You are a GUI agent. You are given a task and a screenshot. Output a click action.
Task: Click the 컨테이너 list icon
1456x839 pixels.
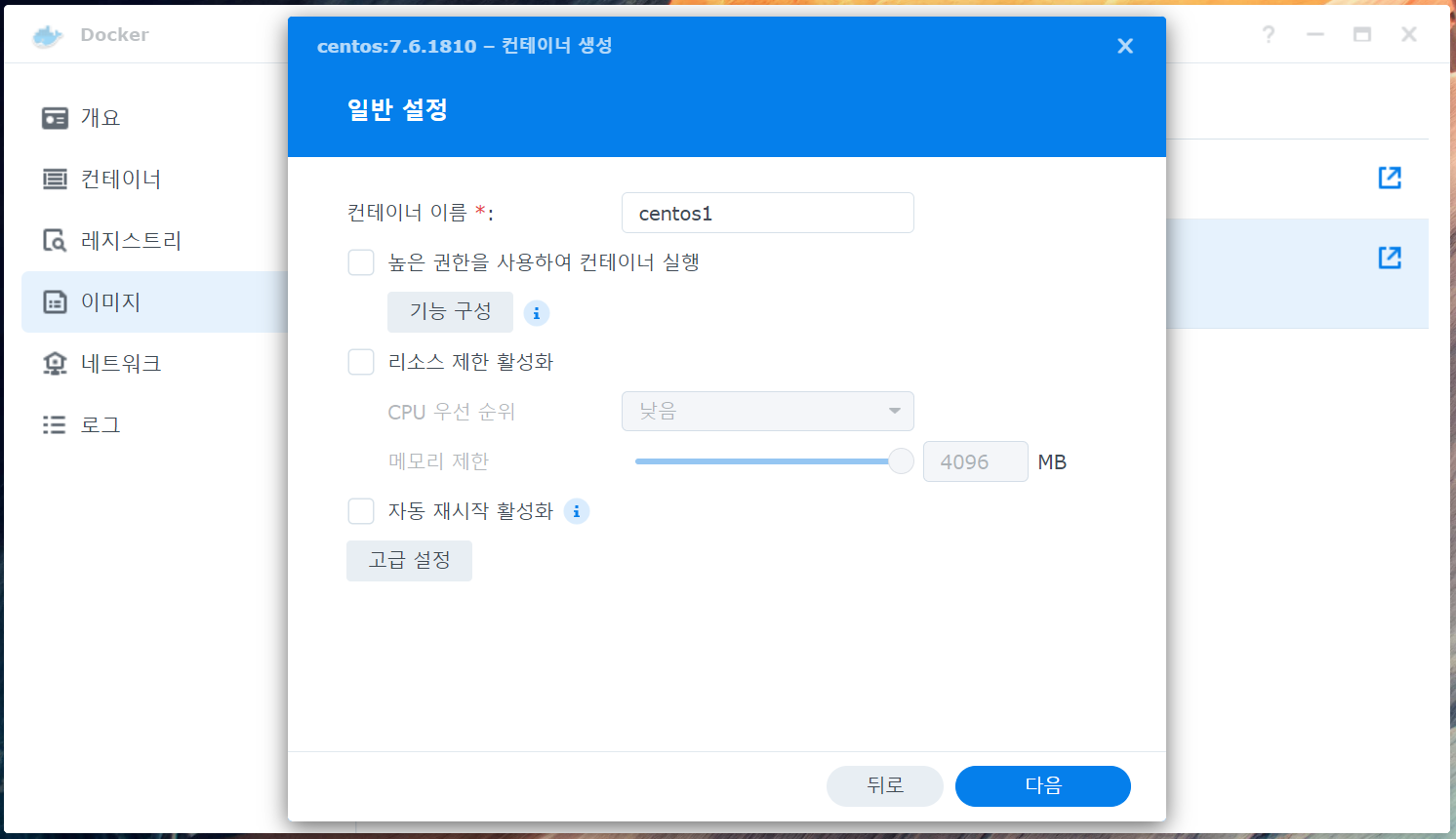coord(55,180)
